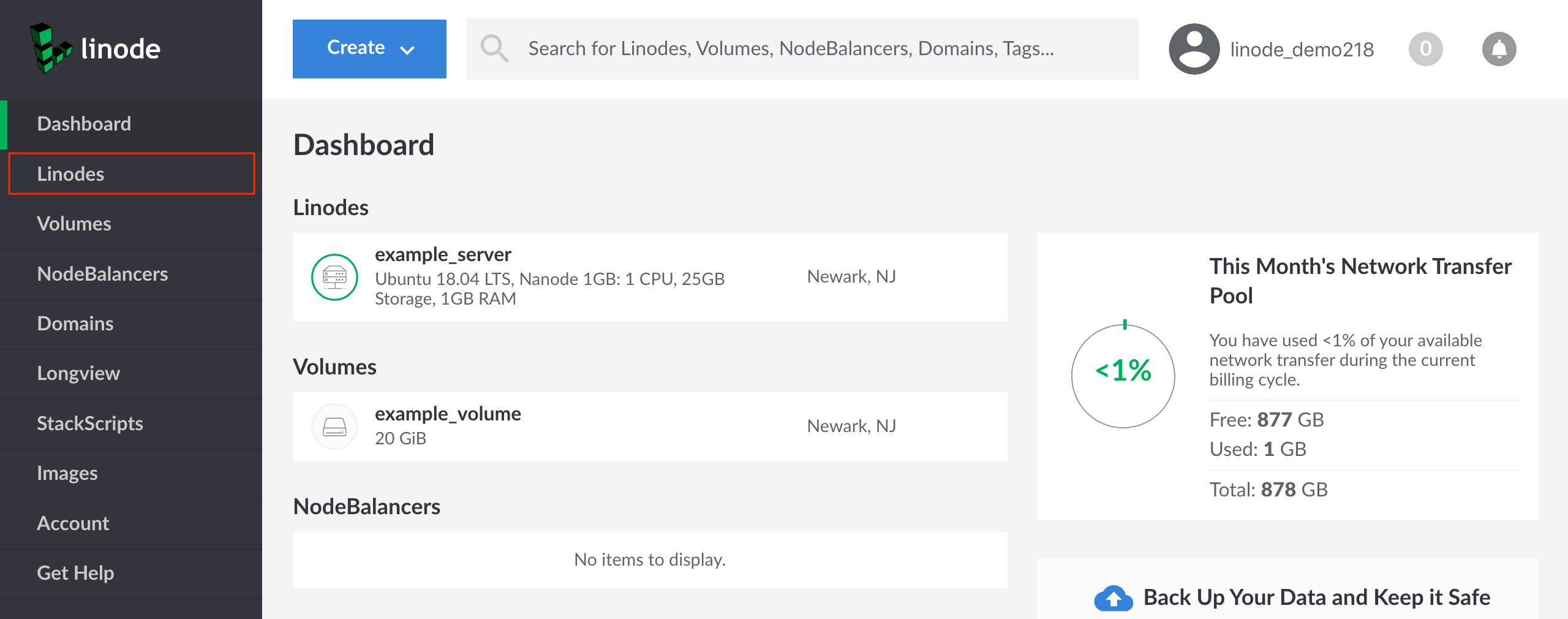Screen dimensions: 1568x619
Task: Go to NodeBalancers in sidebar
Action: [x=102, y=274]
